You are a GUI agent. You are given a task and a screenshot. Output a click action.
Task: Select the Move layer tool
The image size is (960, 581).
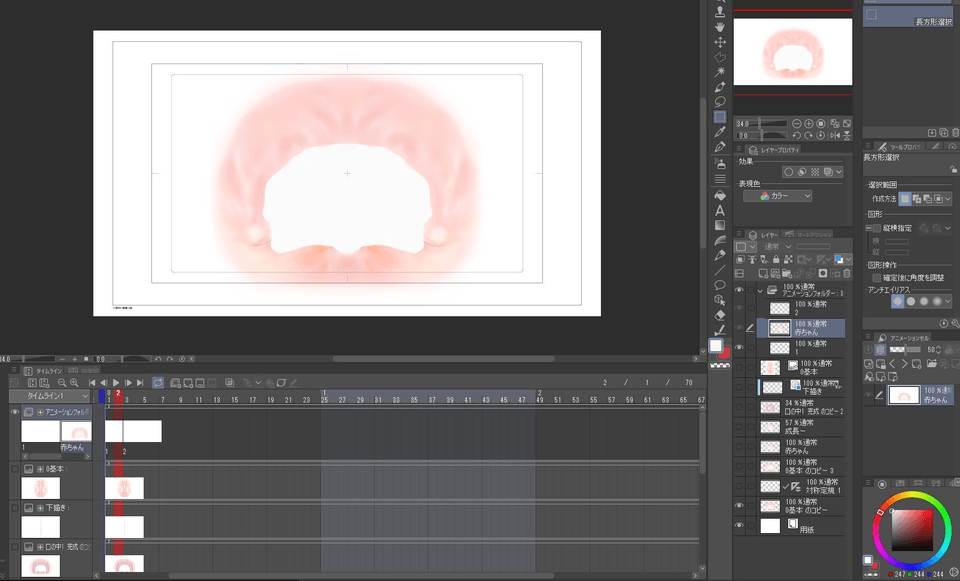pyautogui.click(x=719, y=43)
